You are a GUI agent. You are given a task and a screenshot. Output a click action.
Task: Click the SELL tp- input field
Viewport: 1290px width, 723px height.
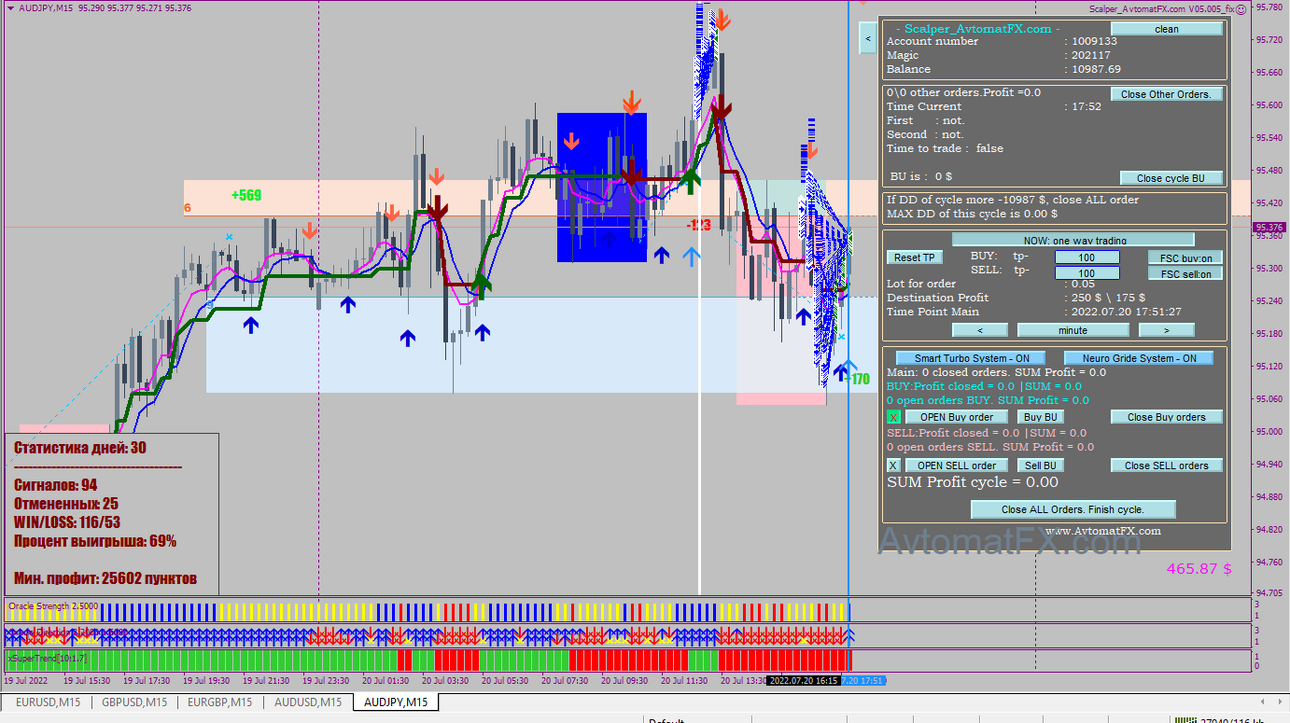pos(1087,273)
